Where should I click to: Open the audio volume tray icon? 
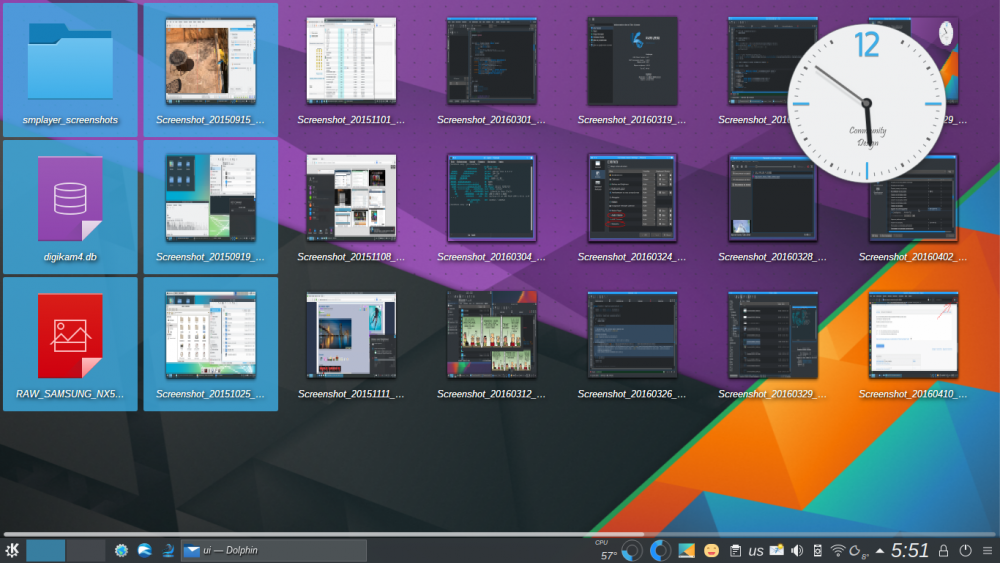click(797, 550)
